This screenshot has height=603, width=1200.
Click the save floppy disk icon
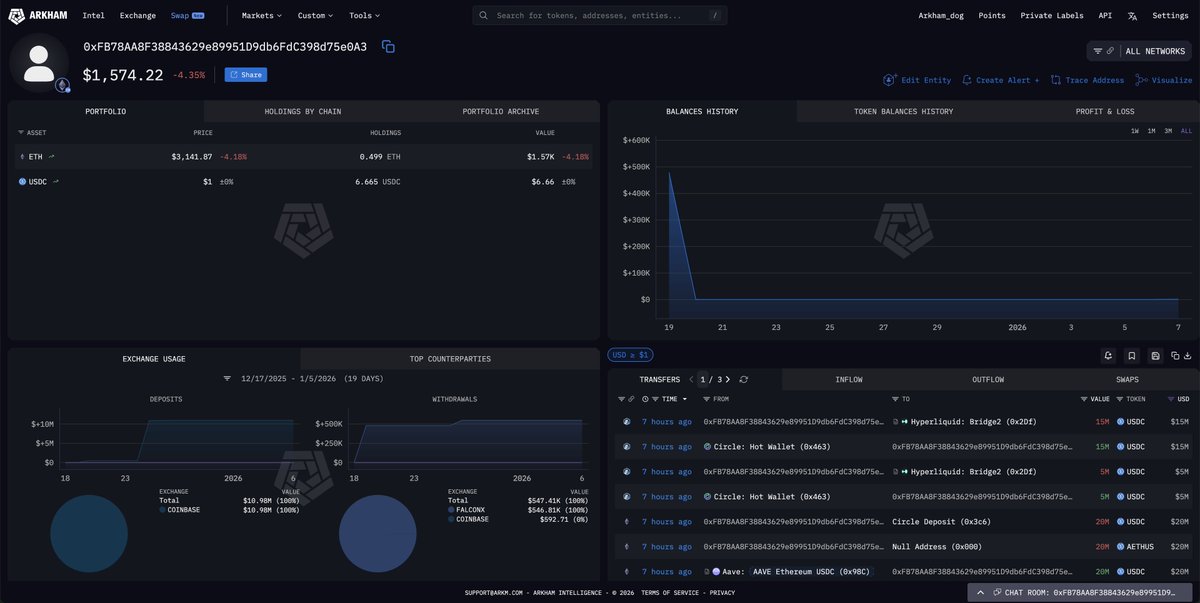(x=1155, y=355)
